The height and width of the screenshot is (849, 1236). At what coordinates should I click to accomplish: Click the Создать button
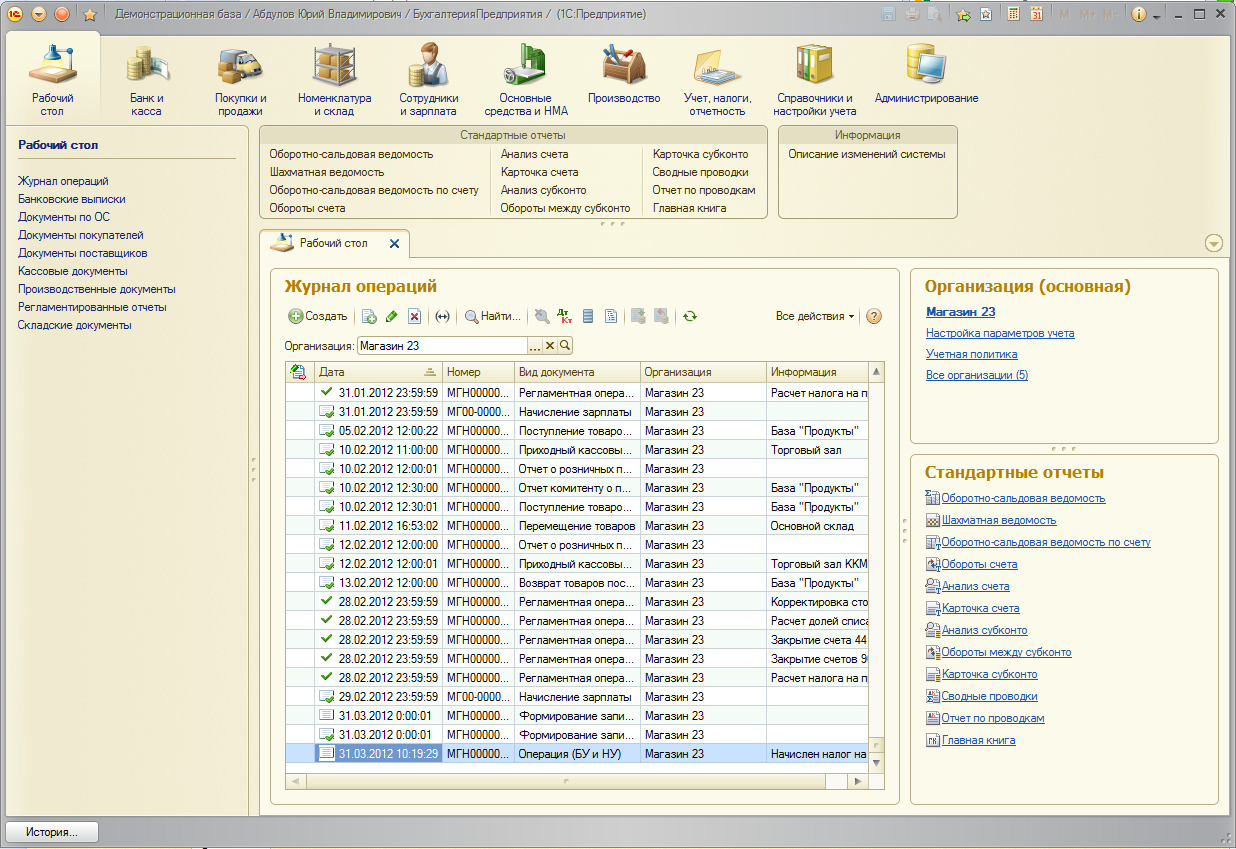click(x=318, y=316)
